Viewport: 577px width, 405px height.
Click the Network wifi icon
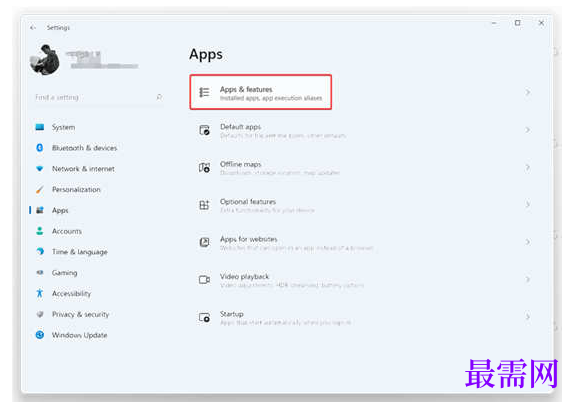click(x=40, y=169)
